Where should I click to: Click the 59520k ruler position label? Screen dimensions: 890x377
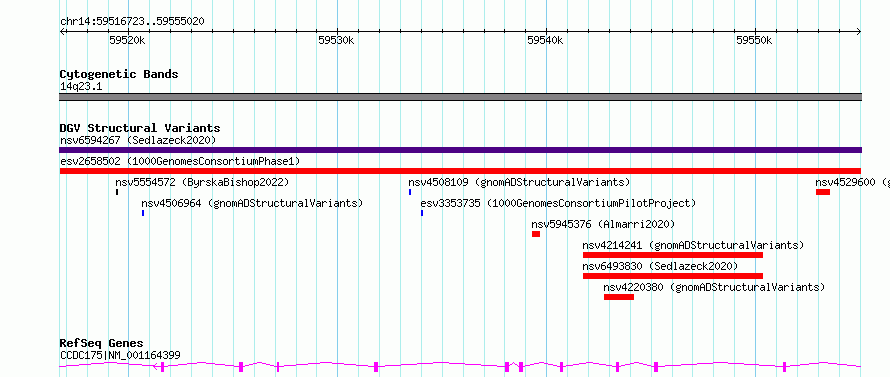(127, 40)
